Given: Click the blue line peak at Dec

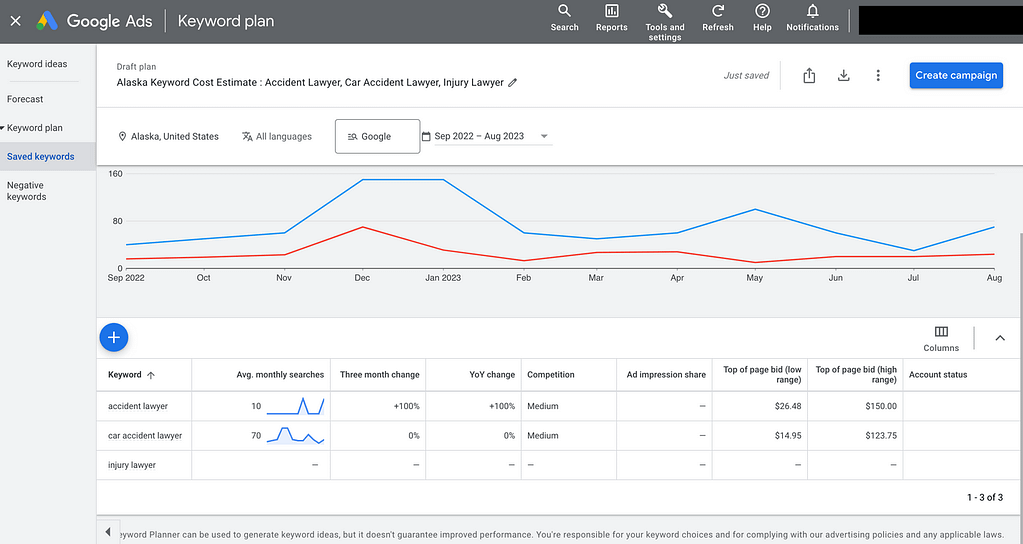Looking at the screenshot, I should tap(363, 179).
